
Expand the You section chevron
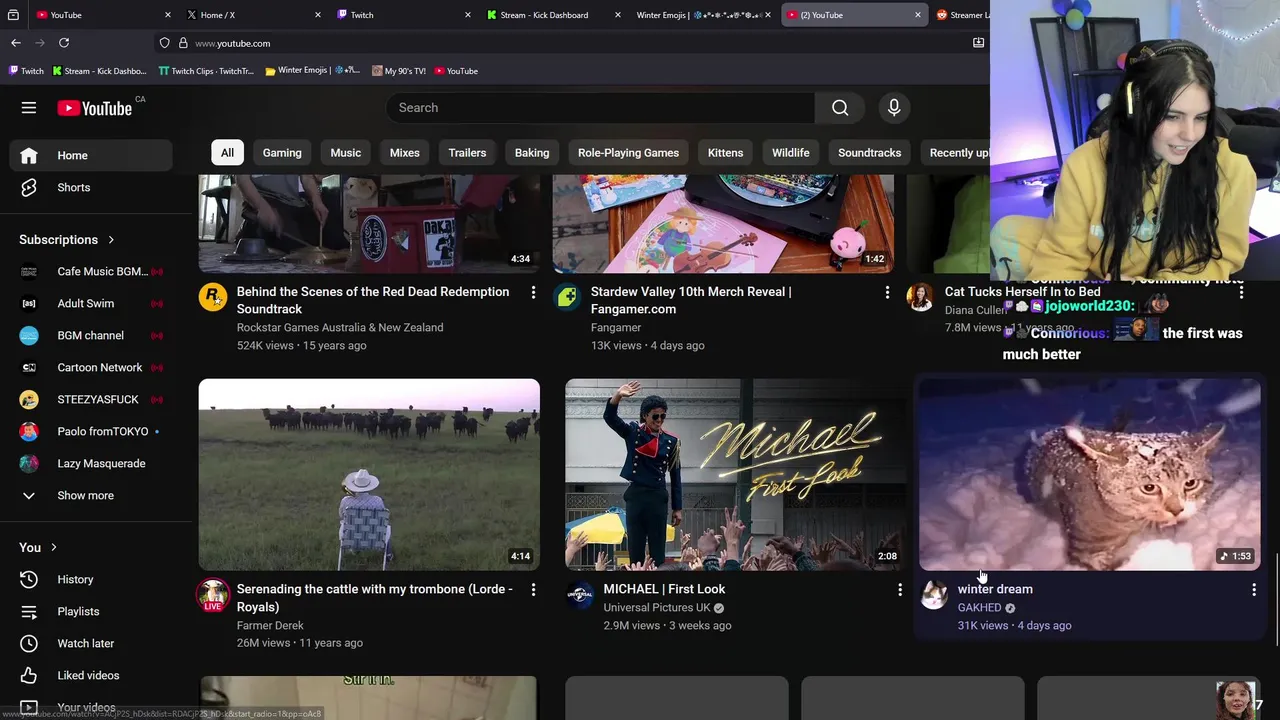click(x=53, y=547)
